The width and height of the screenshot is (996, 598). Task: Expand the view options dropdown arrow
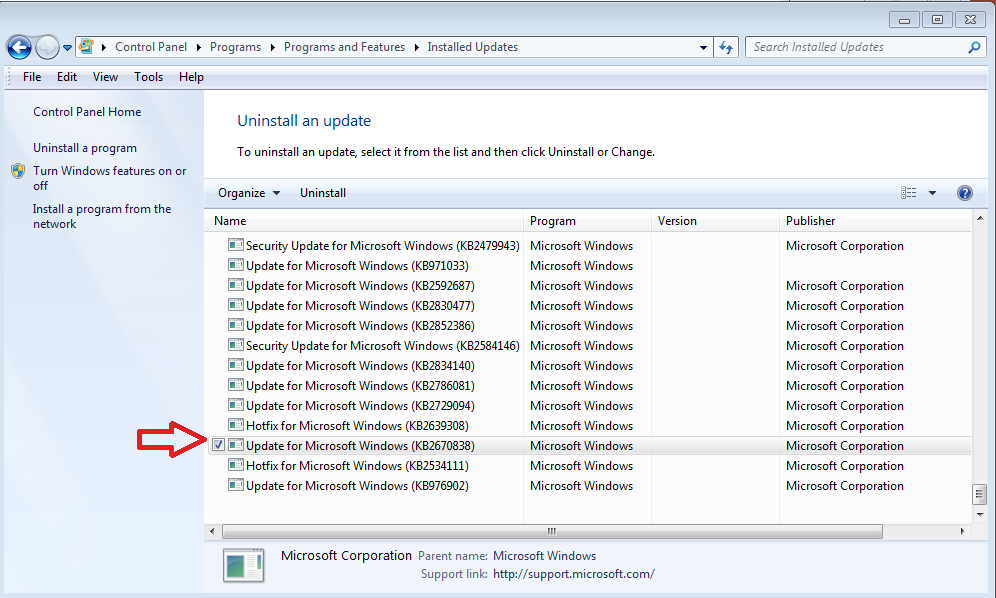tap(932, 193)
